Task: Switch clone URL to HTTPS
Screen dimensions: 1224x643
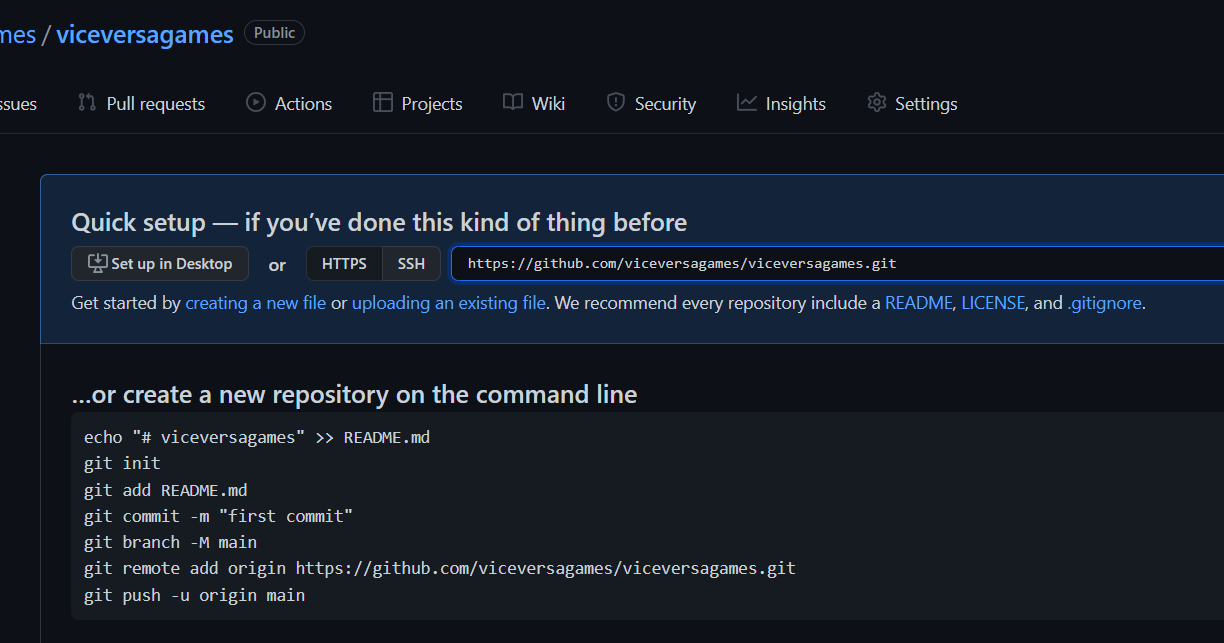Action: point(344,264)
